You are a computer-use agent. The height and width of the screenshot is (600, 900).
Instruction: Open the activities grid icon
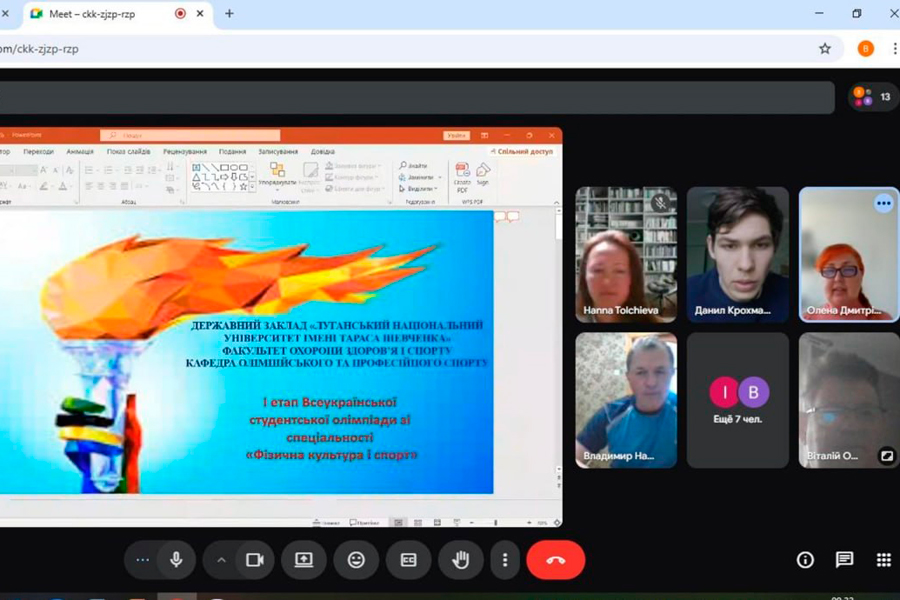pos(884,560)
